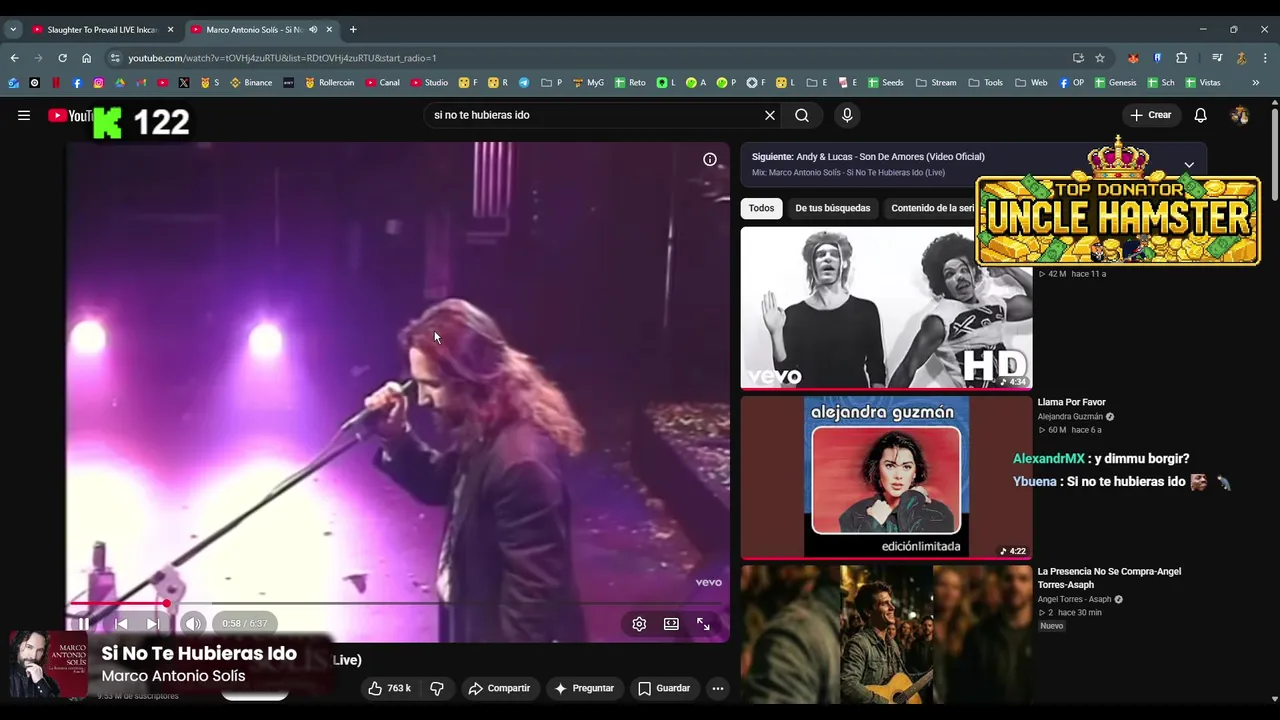The height and width of the screenshot is (720, 1280).
Task: Open the Seeds bookmark
Action: [x=886, y=83]
